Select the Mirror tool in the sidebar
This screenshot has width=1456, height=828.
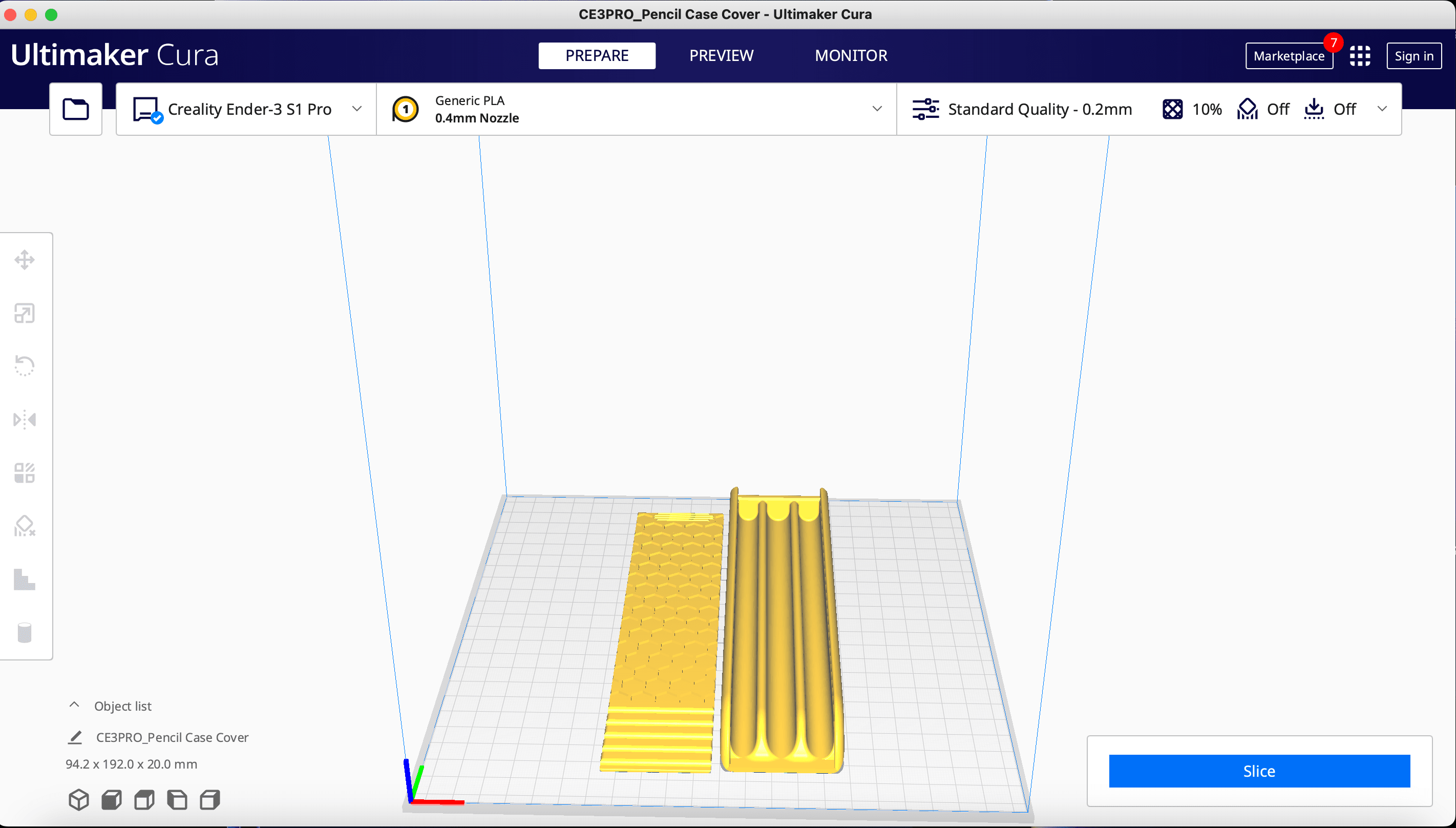click(x=25, y=420)
